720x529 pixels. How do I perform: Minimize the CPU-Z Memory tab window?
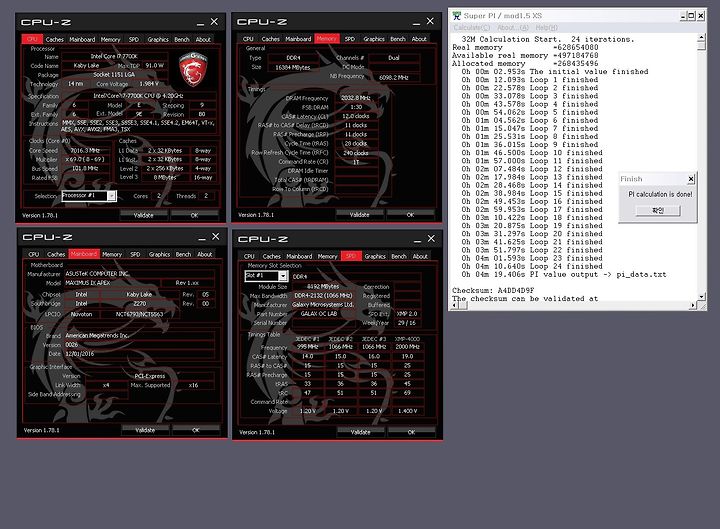click(x=416, y=22)
